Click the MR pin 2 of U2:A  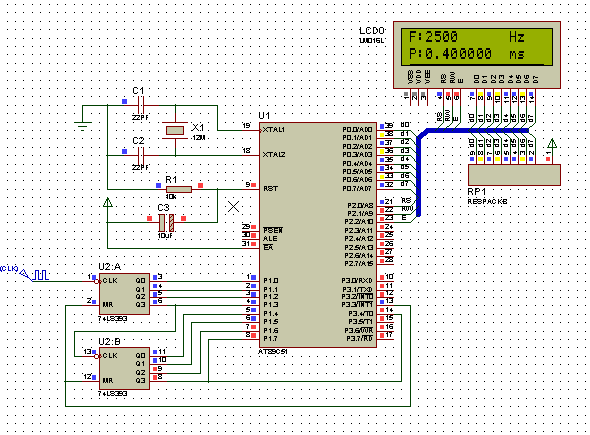click(91, 304)
